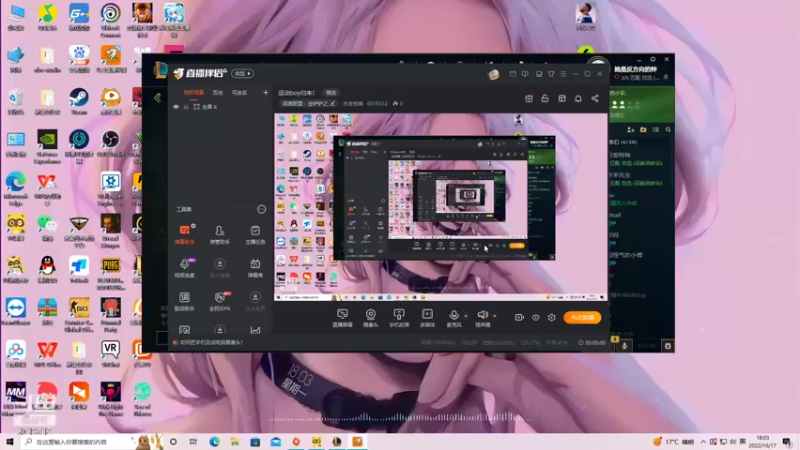Select the 全屏 6 source row

220,107
